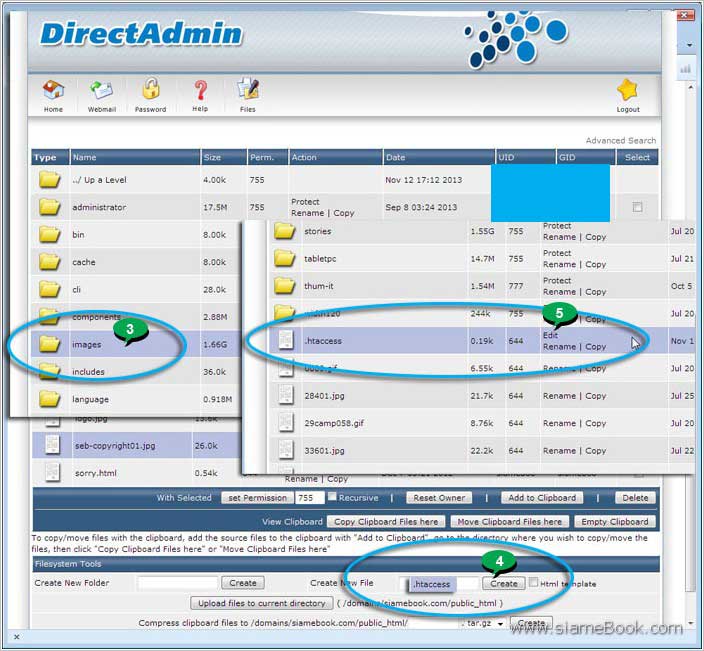Focus the Create New File name field
This screenshot has width=704, height=651.
pos(440,584)
